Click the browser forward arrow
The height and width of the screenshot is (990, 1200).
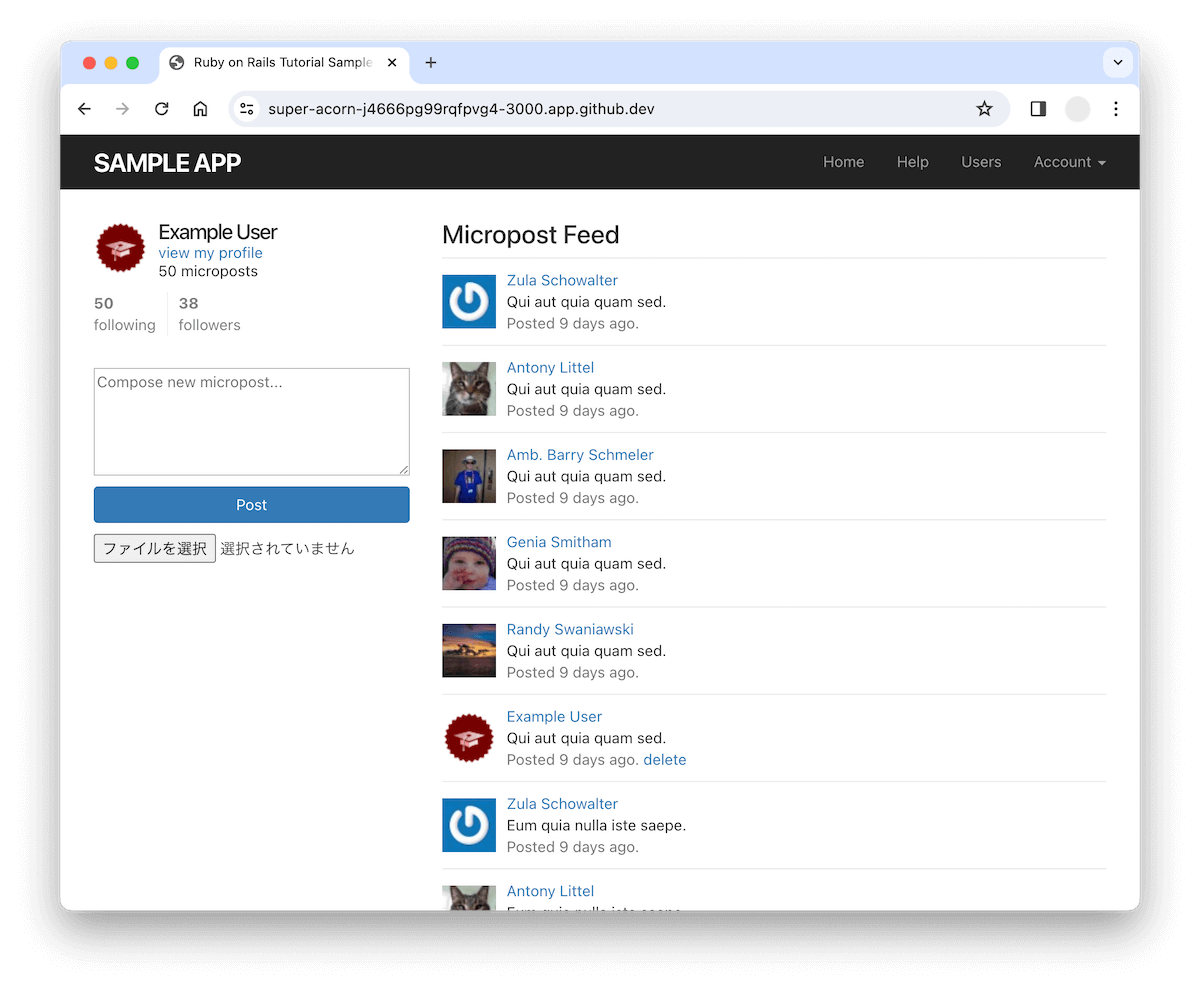point(123,109)
